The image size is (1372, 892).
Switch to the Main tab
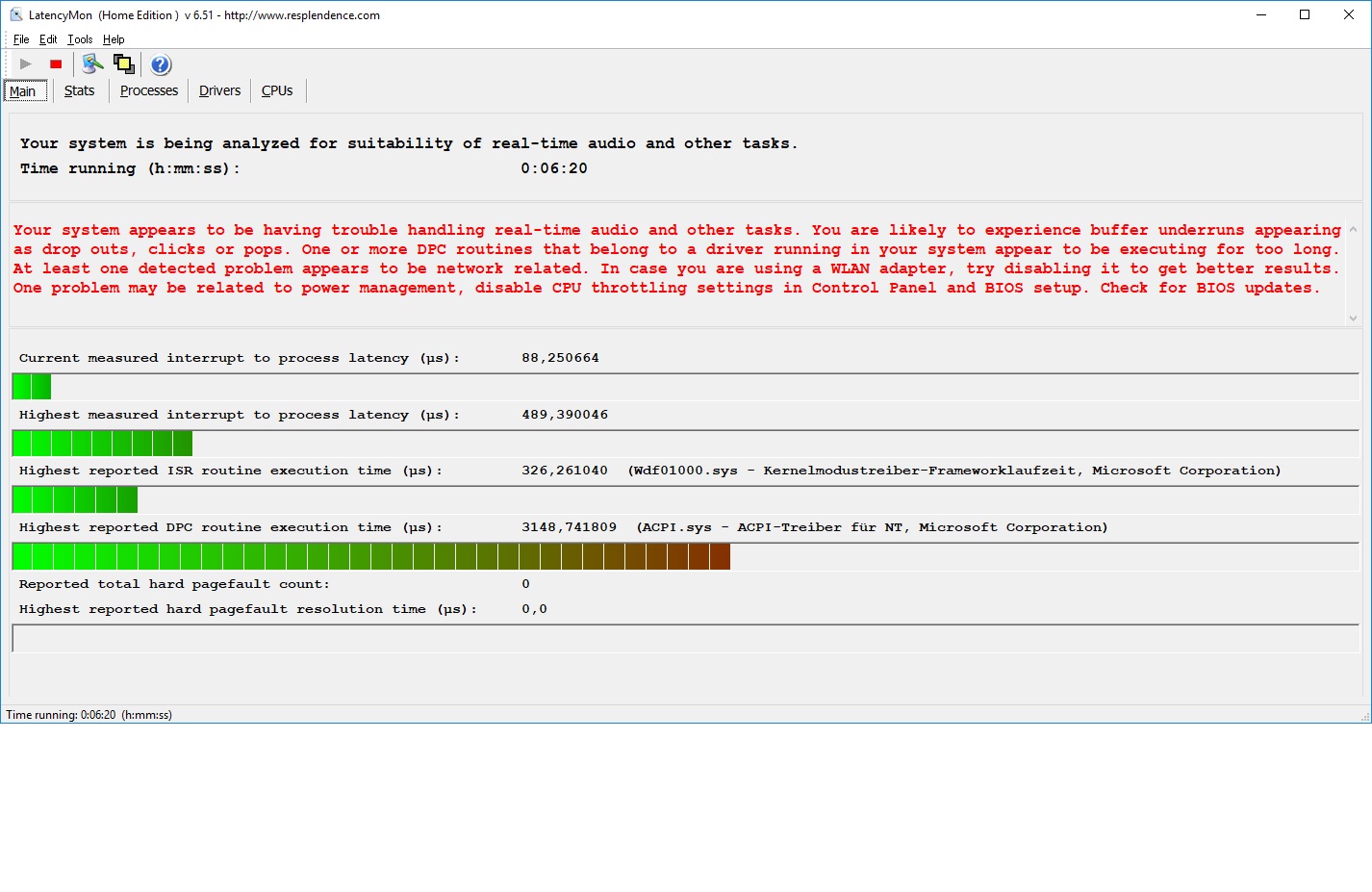(x=25, y=91)
